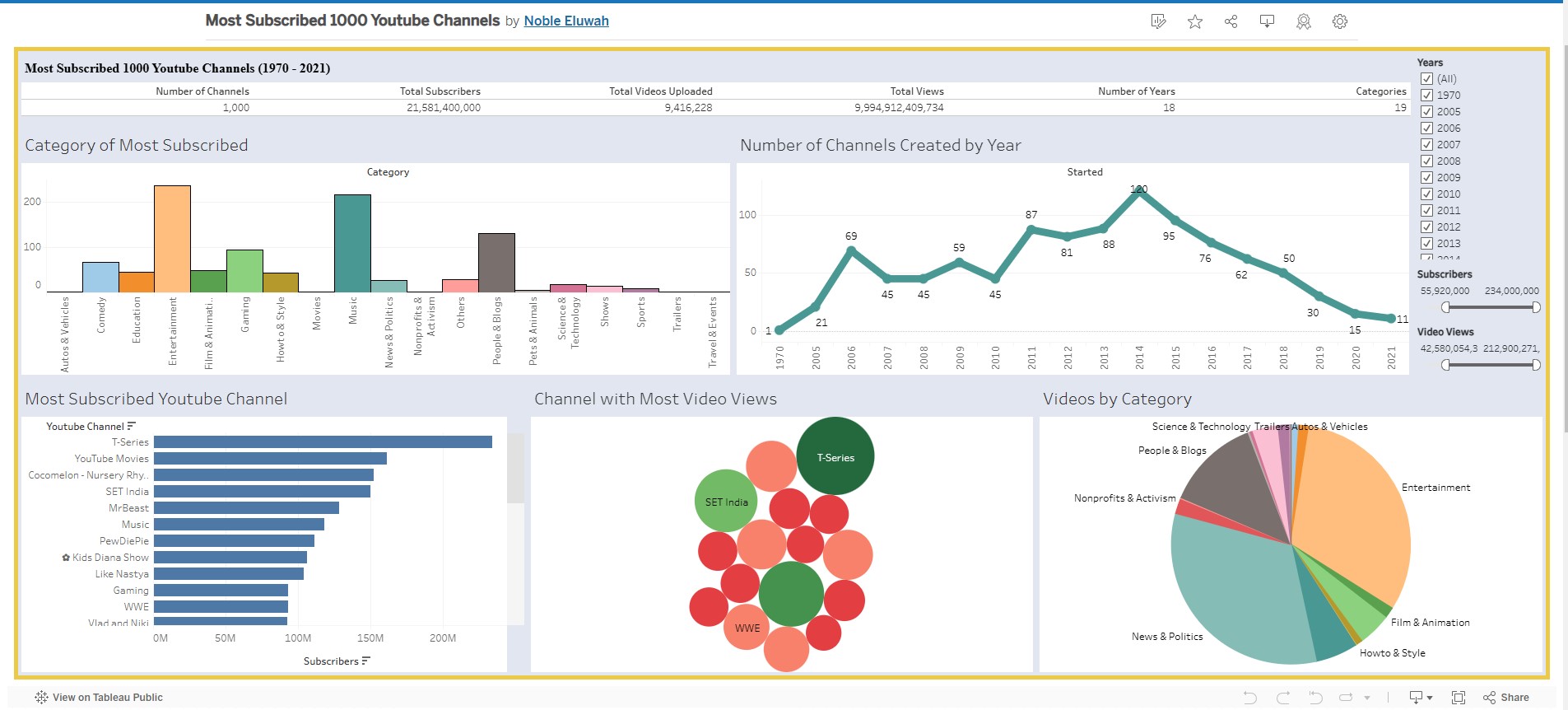Expand the arrow next to the replay icon

pyautogui.click(x=1367, y=698)
